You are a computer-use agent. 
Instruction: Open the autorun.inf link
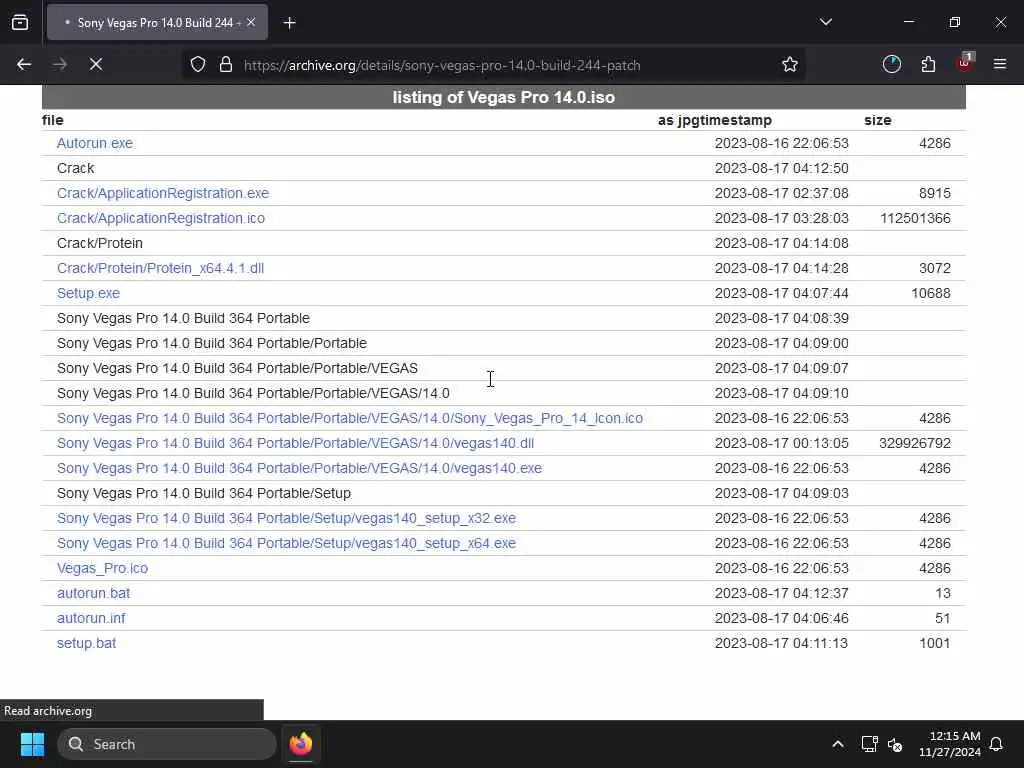(91, 618)
